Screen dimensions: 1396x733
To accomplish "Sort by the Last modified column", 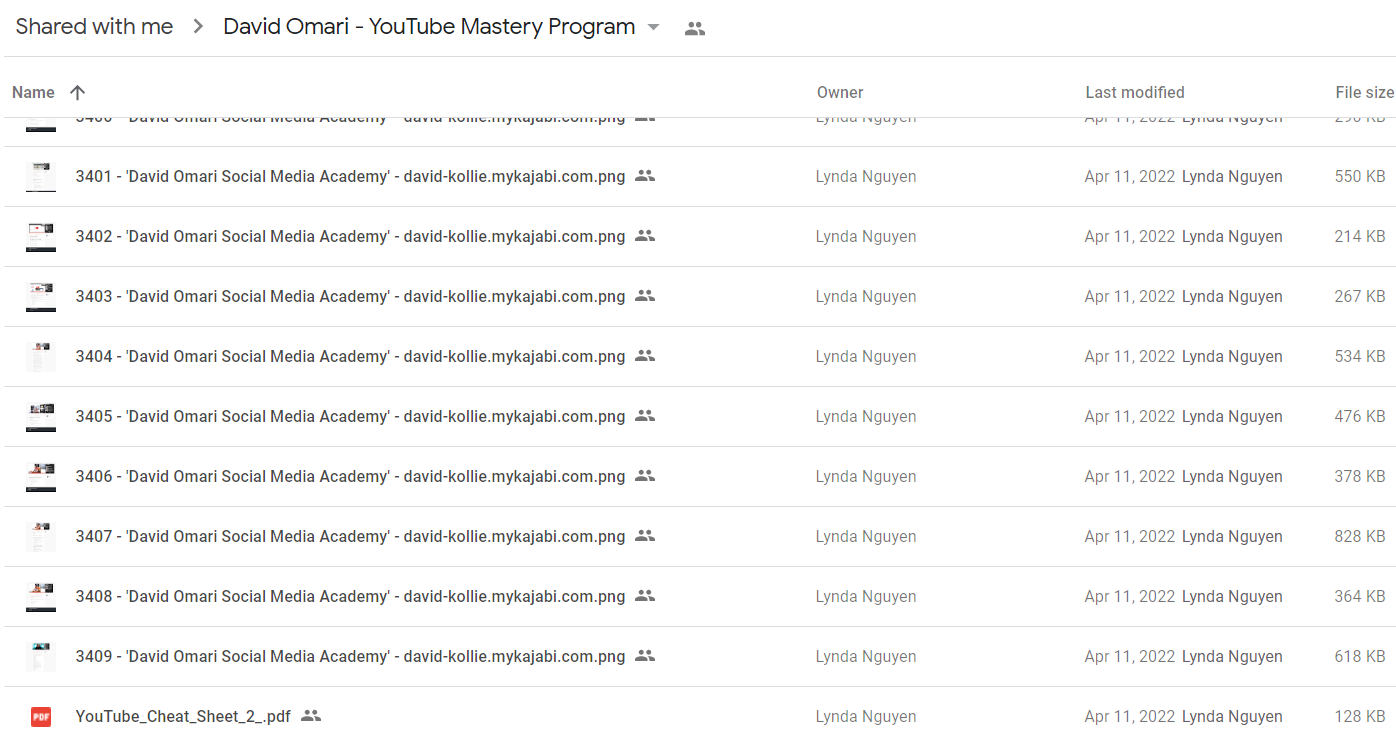I will pyautogui.click(x=1135, y=92).
